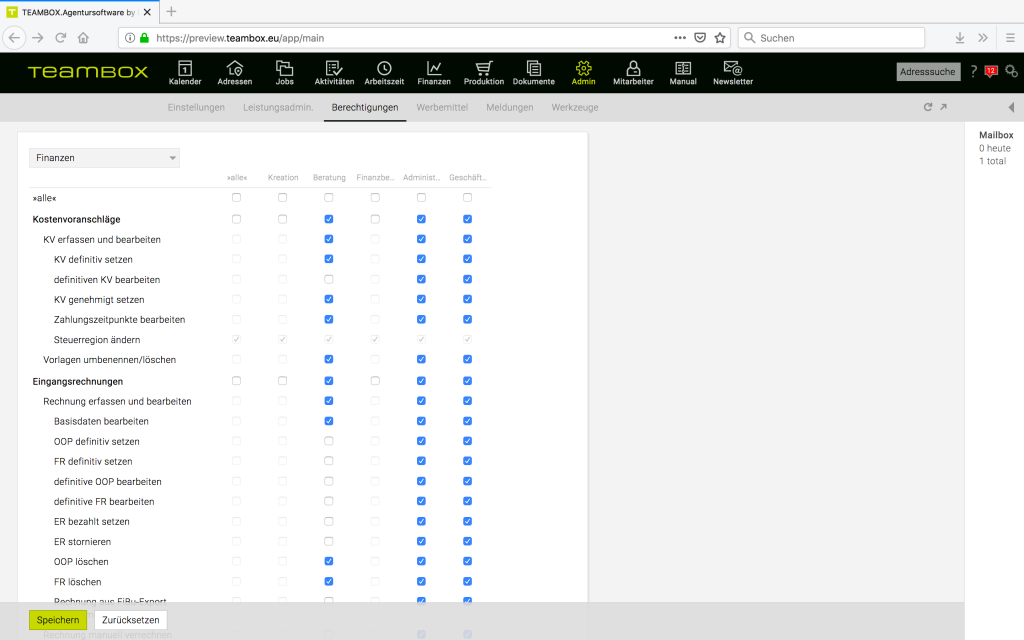Click the Kreation column header
The height and width of the screenshot is (640, 1024).
[283, 178]
